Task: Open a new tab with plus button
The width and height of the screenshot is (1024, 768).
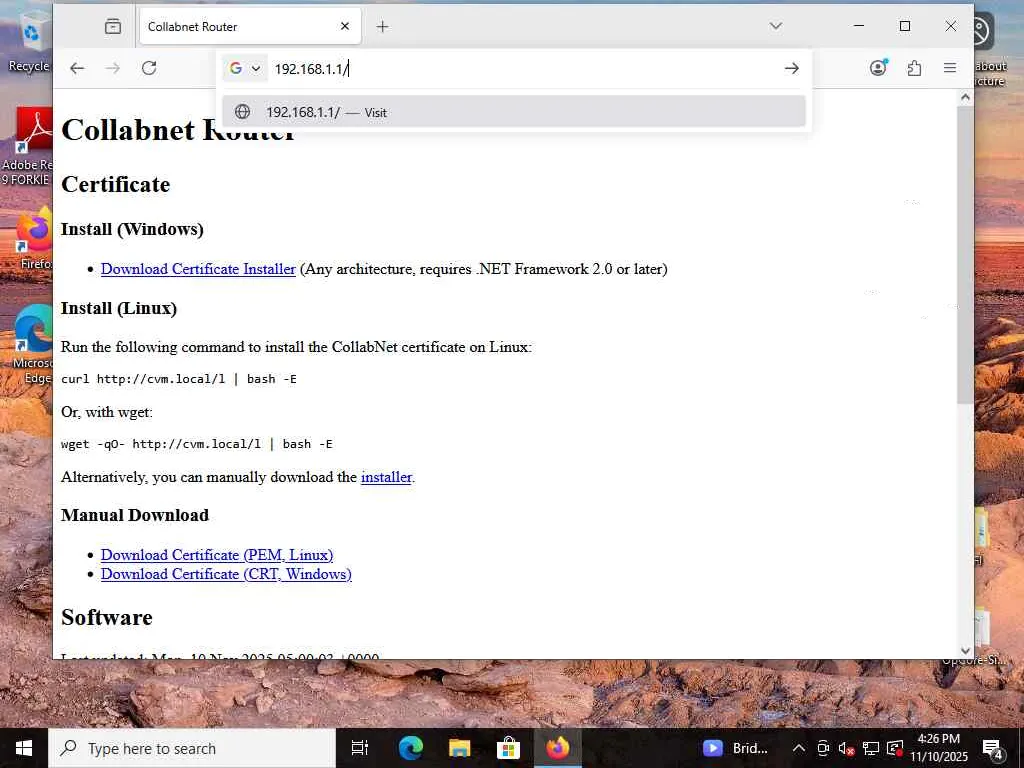Action: [x=383, y=26]
